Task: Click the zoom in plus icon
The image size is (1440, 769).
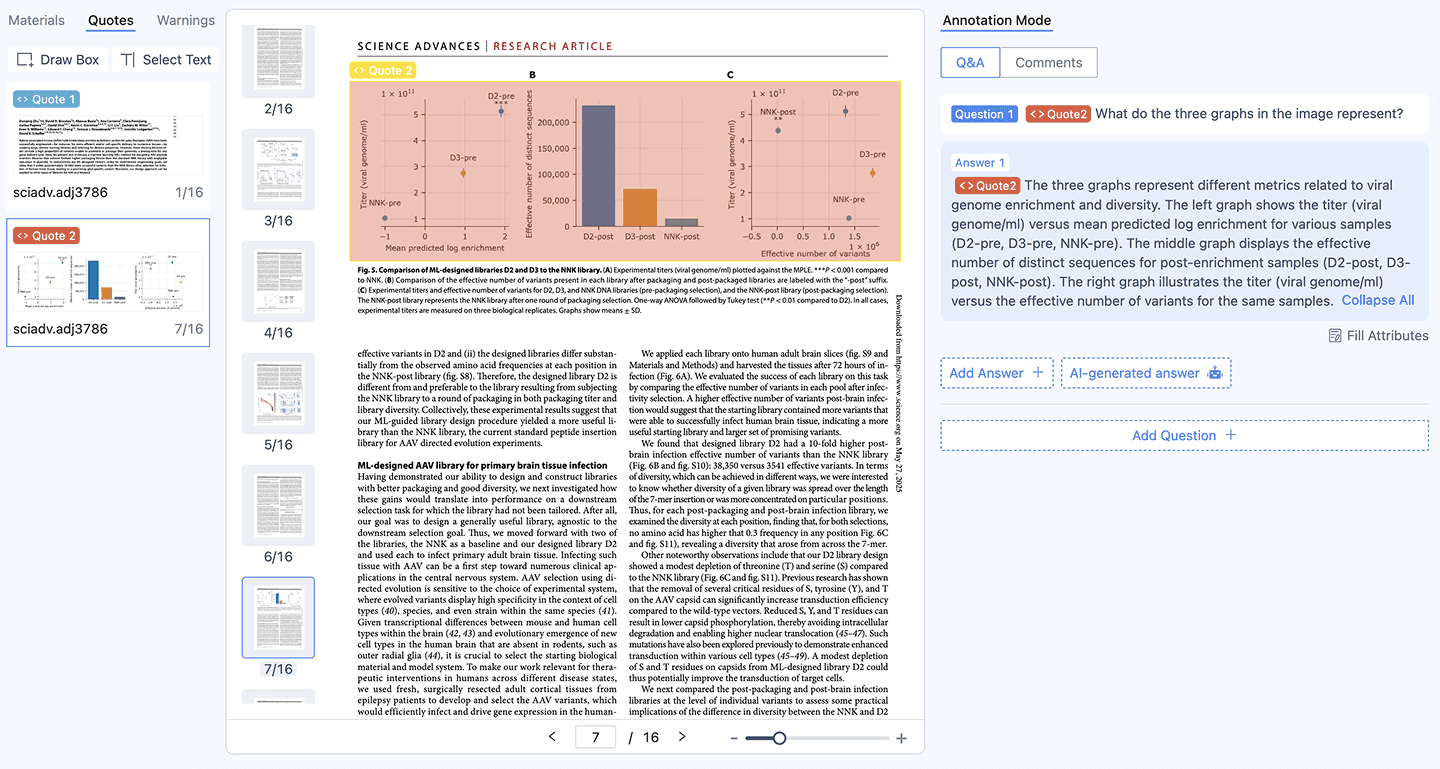Action: click(x=901, y=738)
